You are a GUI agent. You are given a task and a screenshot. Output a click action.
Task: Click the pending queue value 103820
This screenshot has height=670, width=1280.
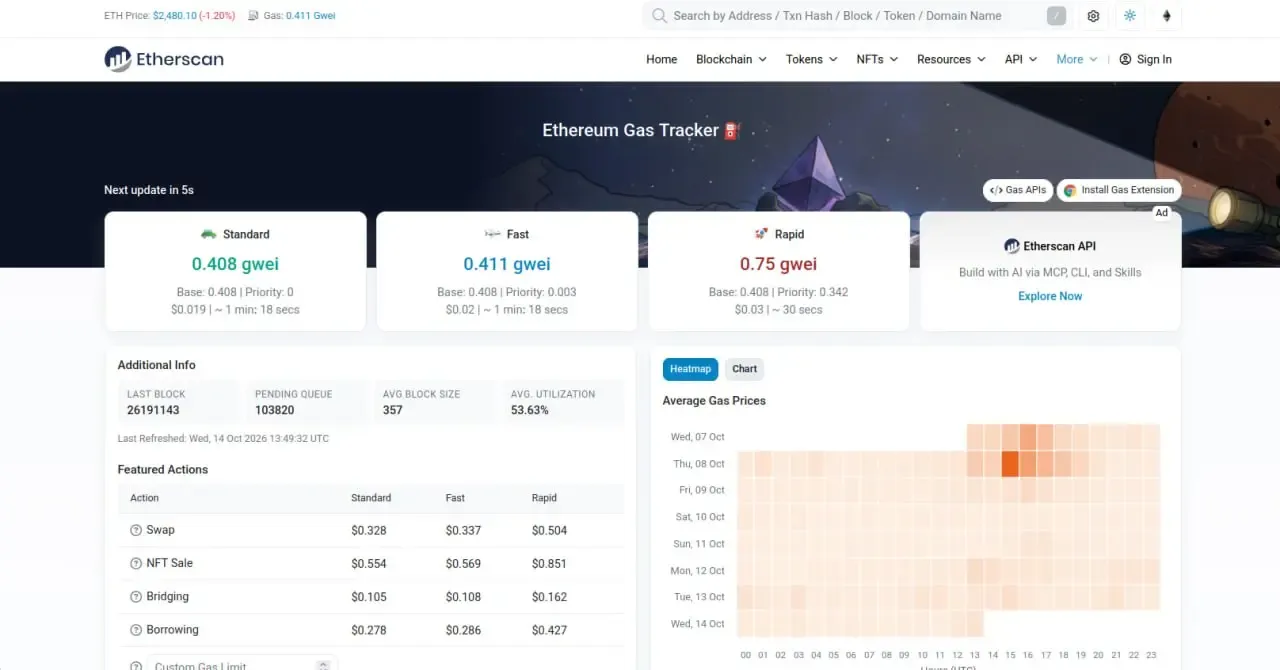pyautogui.click(x=275, y=410)
